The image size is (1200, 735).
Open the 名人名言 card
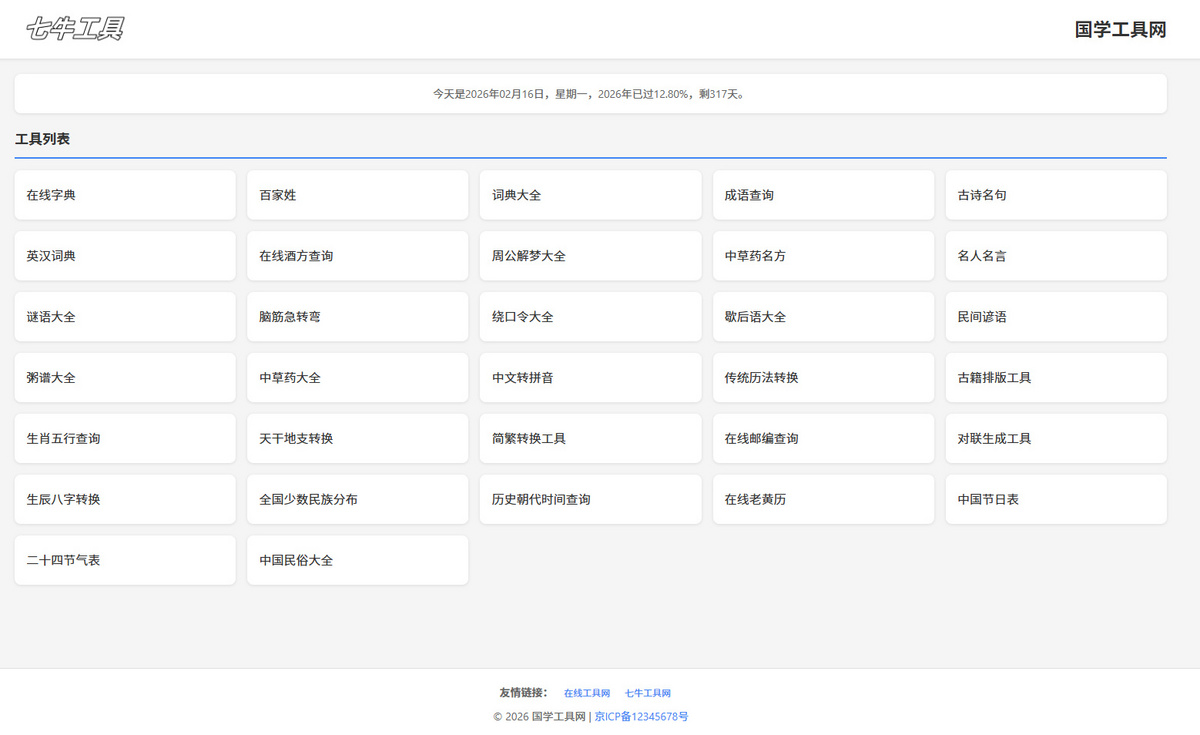pos(1056,256)
